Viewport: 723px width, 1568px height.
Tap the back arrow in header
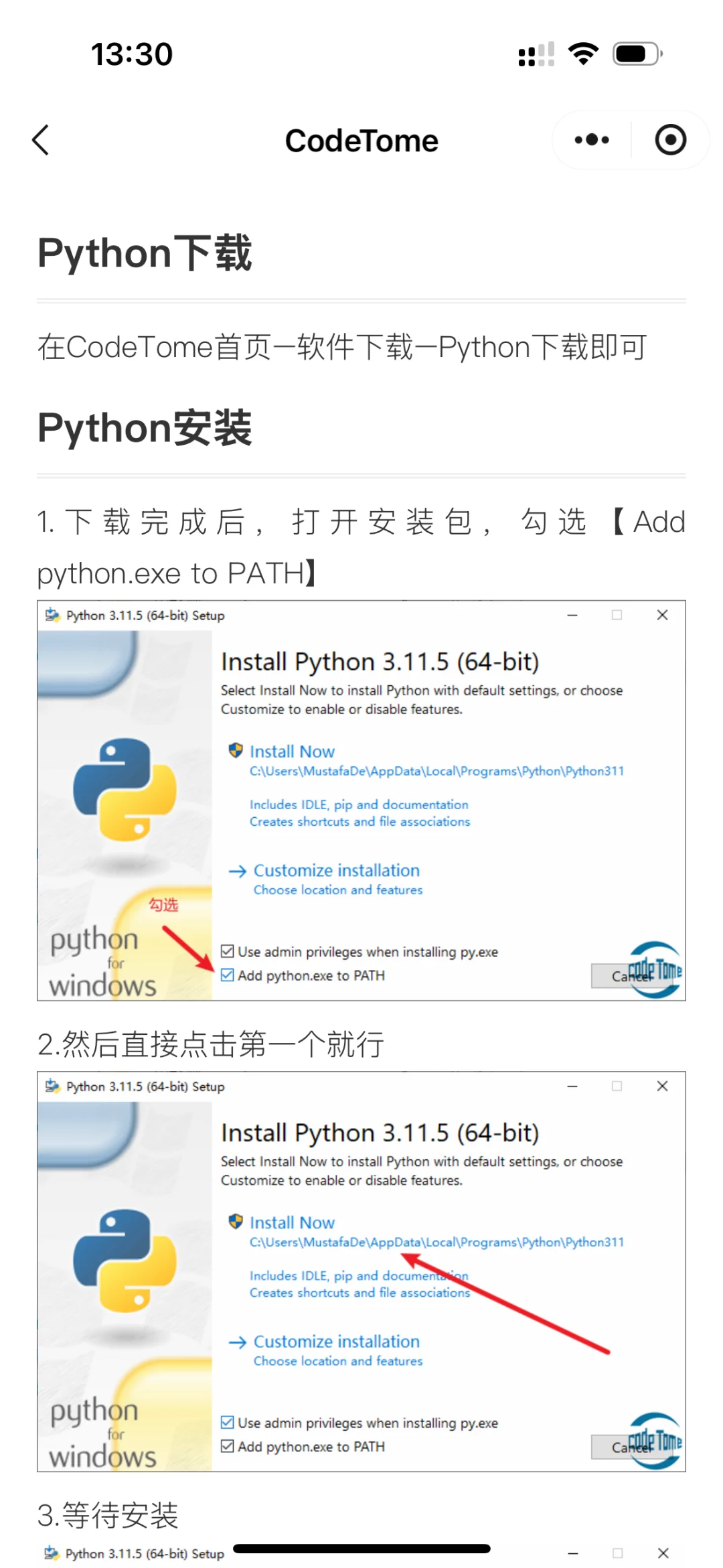(42, 140)
